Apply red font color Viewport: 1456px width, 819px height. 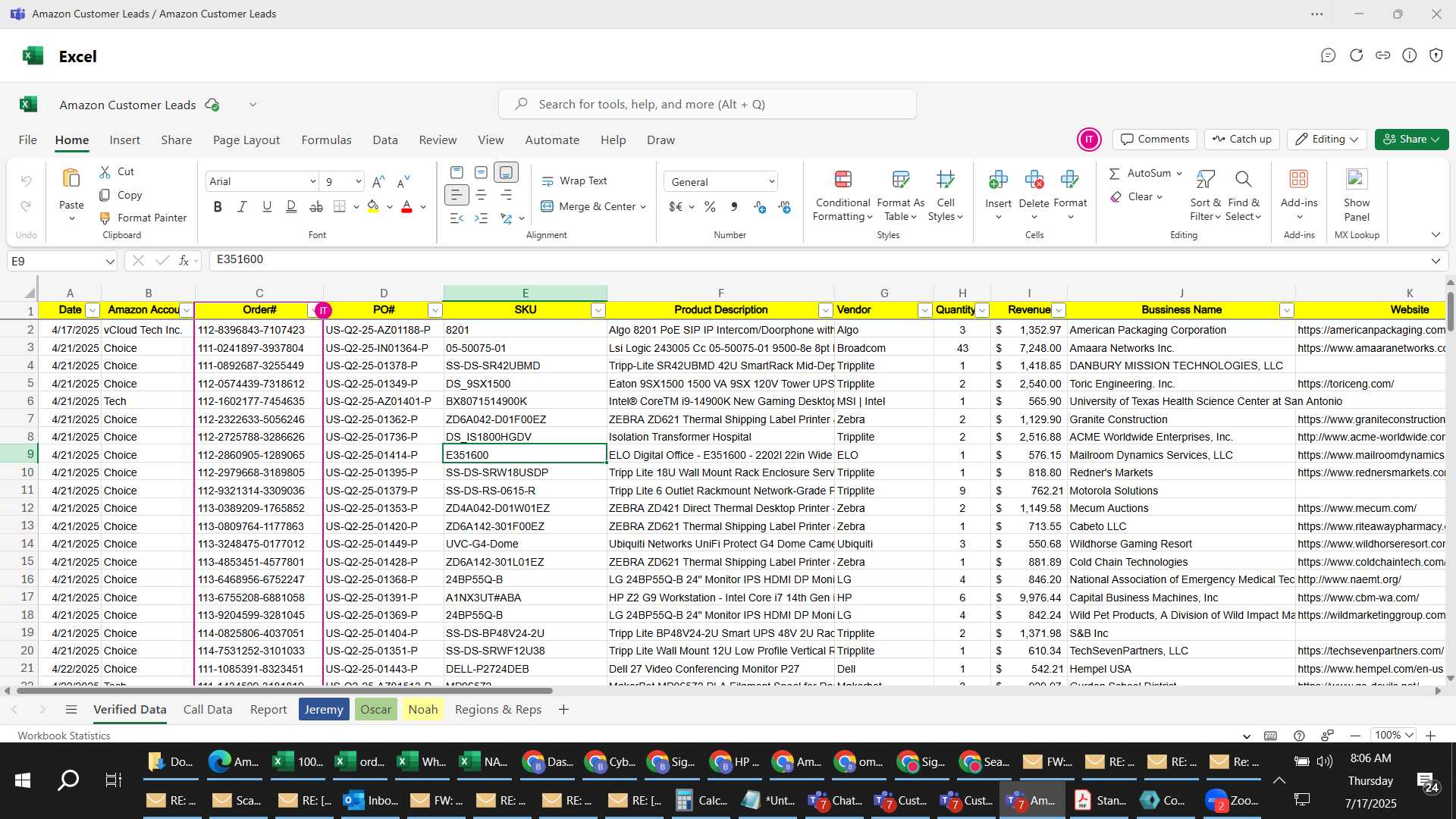click(x=406, y=206)
